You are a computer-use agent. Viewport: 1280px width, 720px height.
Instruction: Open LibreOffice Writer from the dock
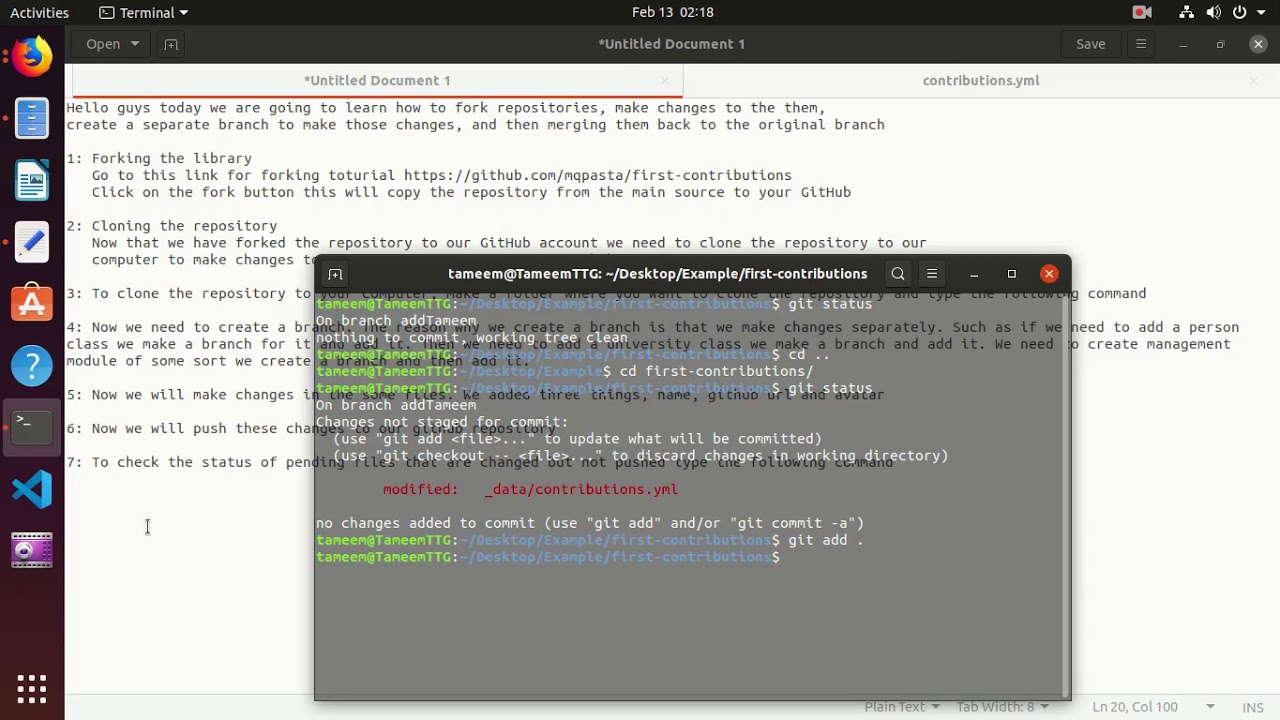pyautogui.click(x=32, y=181)
